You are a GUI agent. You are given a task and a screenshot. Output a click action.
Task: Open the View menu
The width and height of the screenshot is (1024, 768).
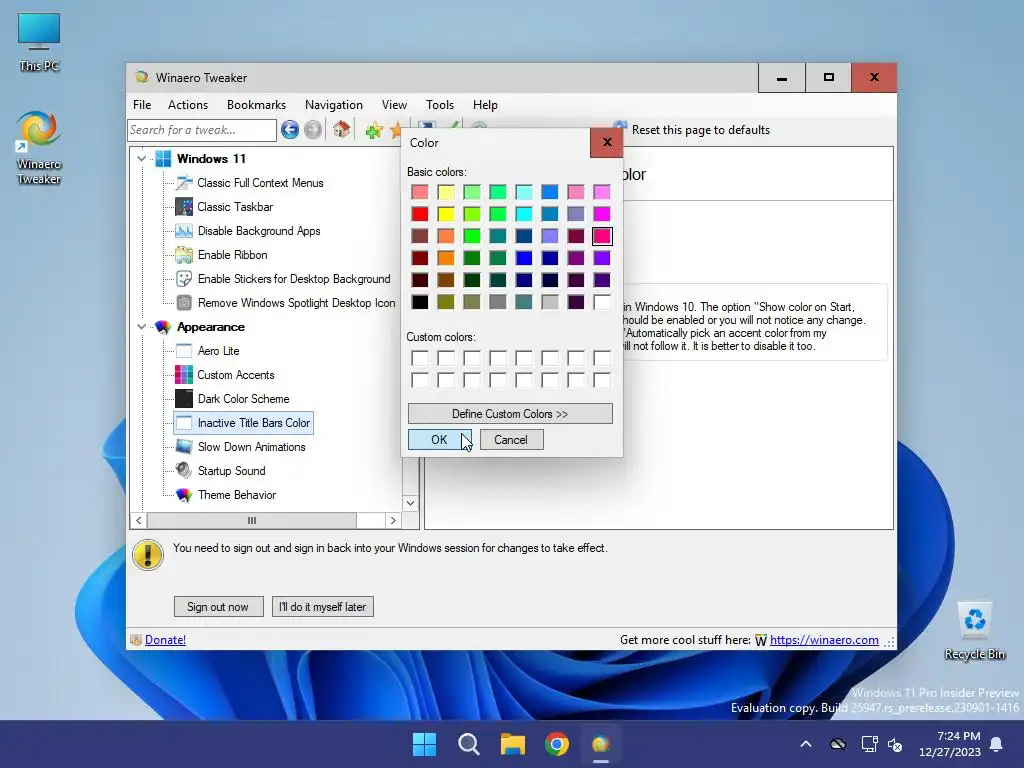tap(394, 104)
